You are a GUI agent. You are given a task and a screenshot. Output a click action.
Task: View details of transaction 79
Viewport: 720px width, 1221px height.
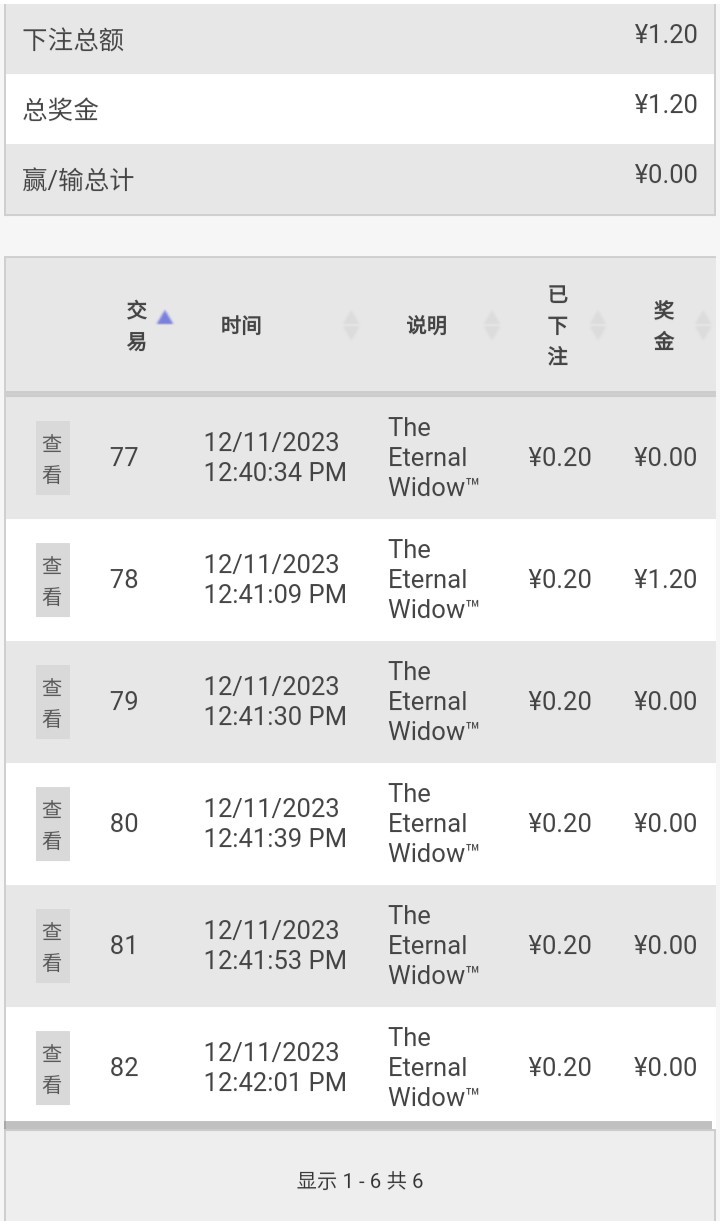click(x=52, y=702)
